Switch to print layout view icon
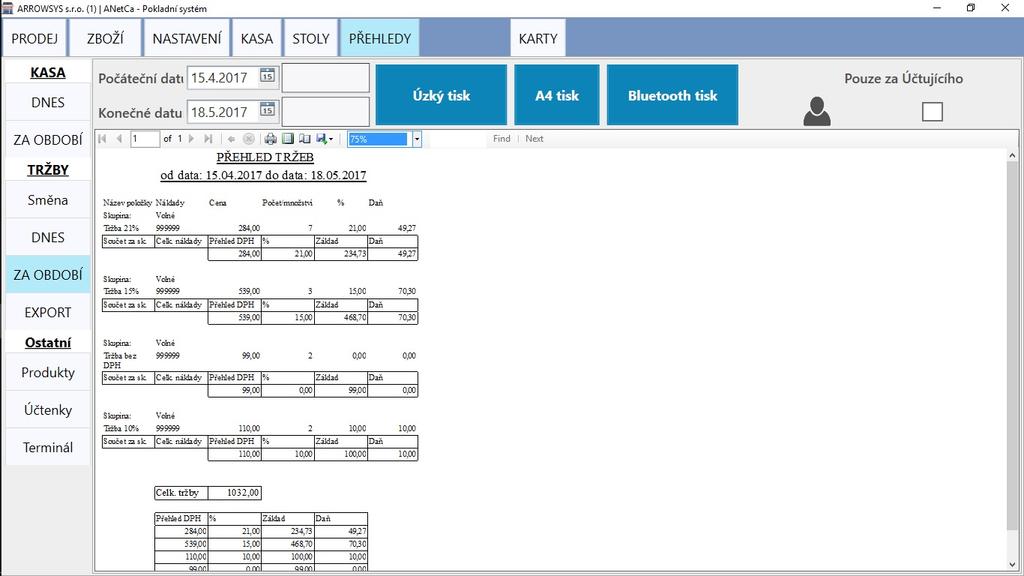 pyautogui.click(x=287, y=138)
